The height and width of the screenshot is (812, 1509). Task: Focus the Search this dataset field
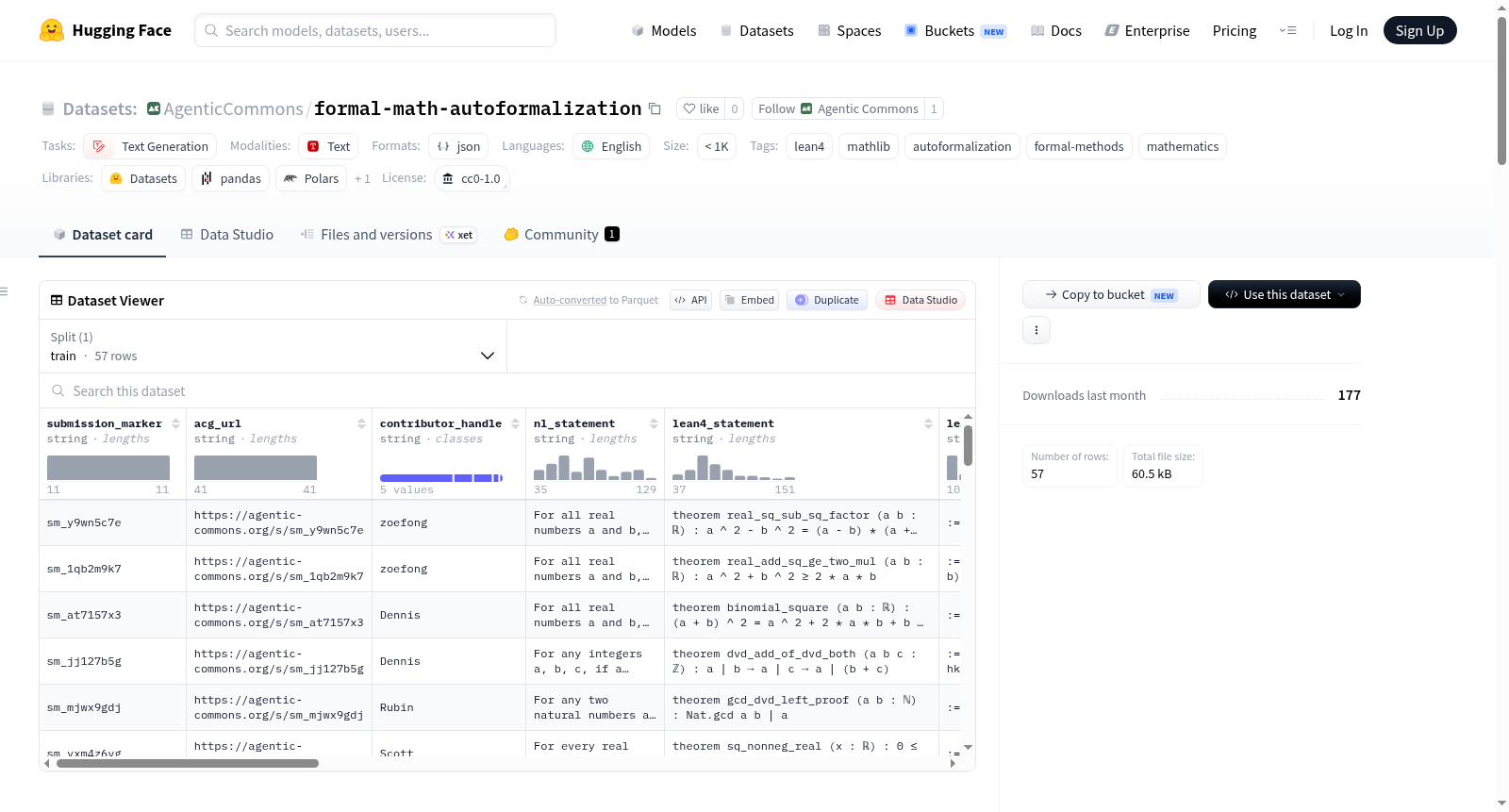tap(507, 390)
